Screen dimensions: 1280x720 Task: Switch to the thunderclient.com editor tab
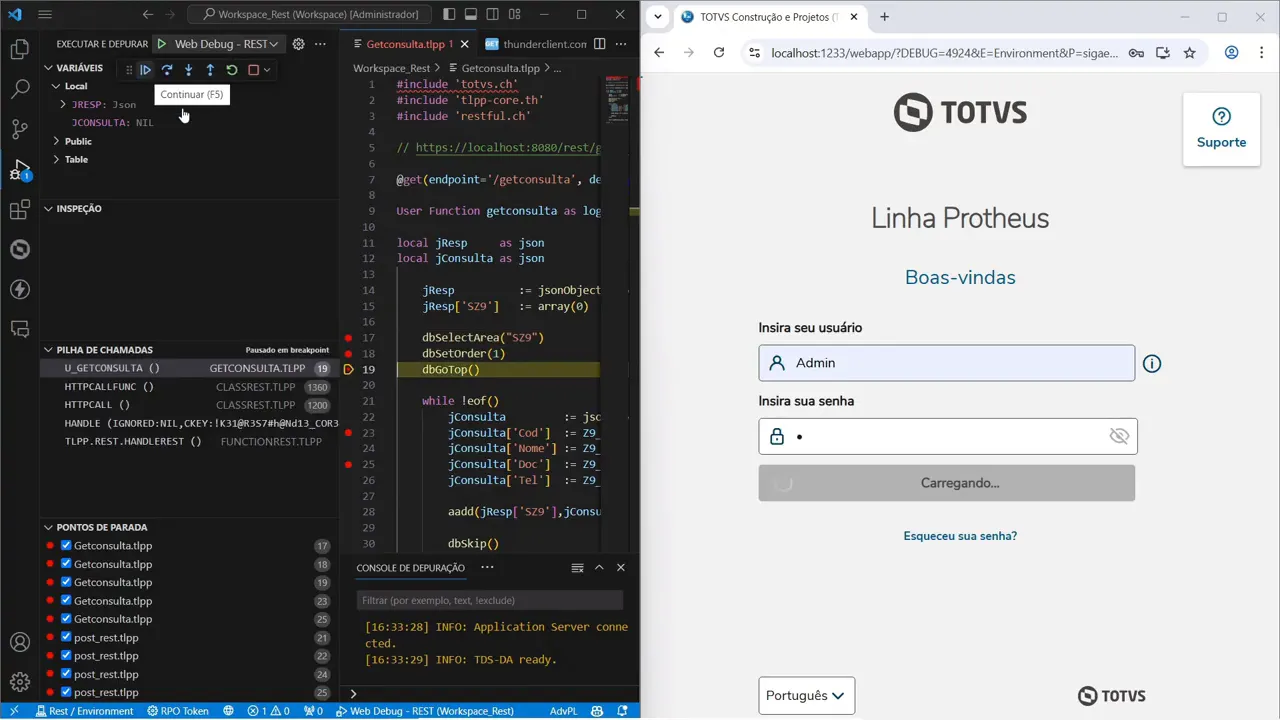click(x=535, y=44)
